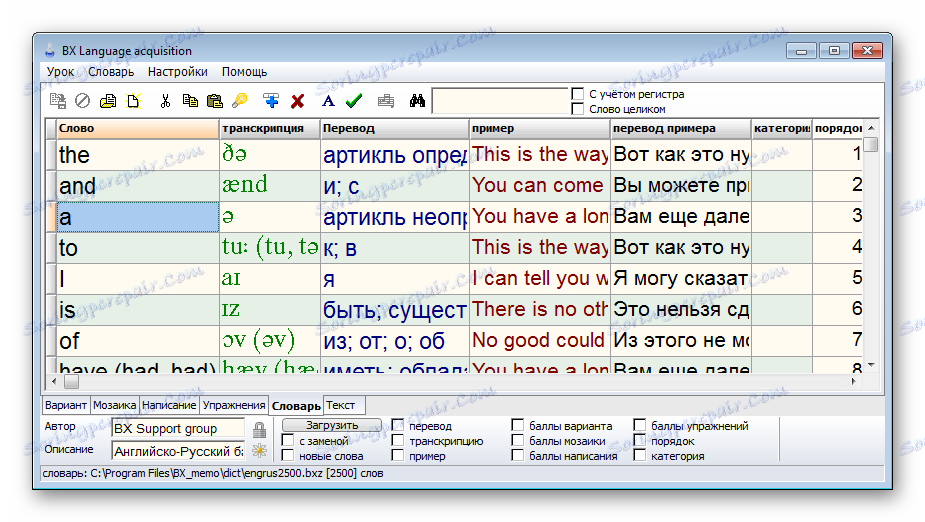Switch to the 'Мозаика' tab
This screenshot has height=522, width=925.
[114, 405]
